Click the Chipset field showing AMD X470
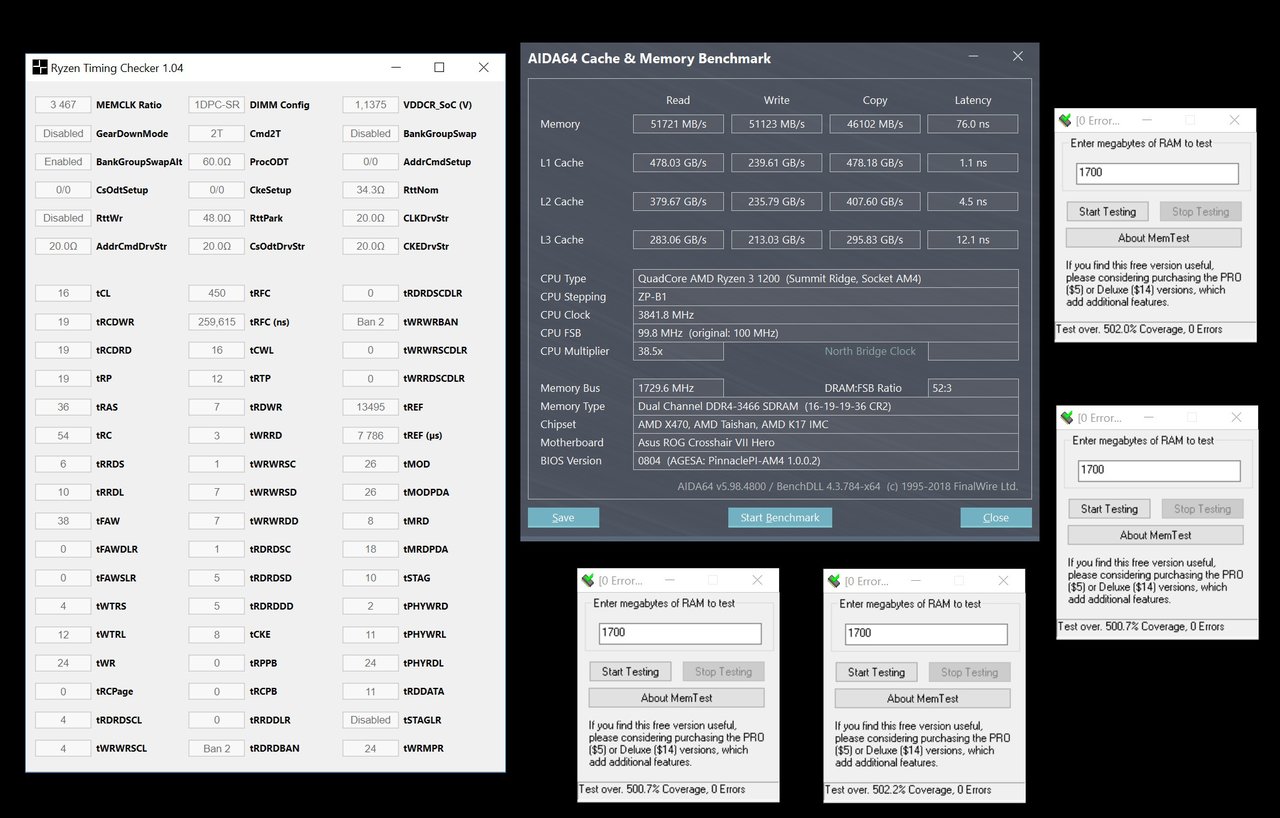The height and width of the screenshot is (818, 1280). point(826,424)
